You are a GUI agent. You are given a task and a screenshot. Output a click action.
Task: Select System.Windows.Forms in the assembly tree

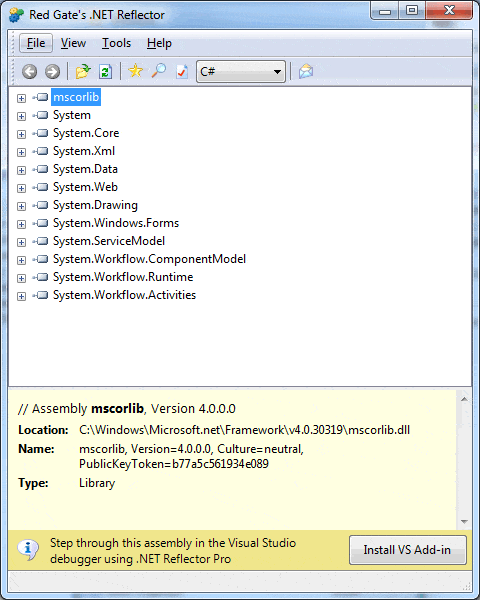pyautogui.click(x=116, y=223)
